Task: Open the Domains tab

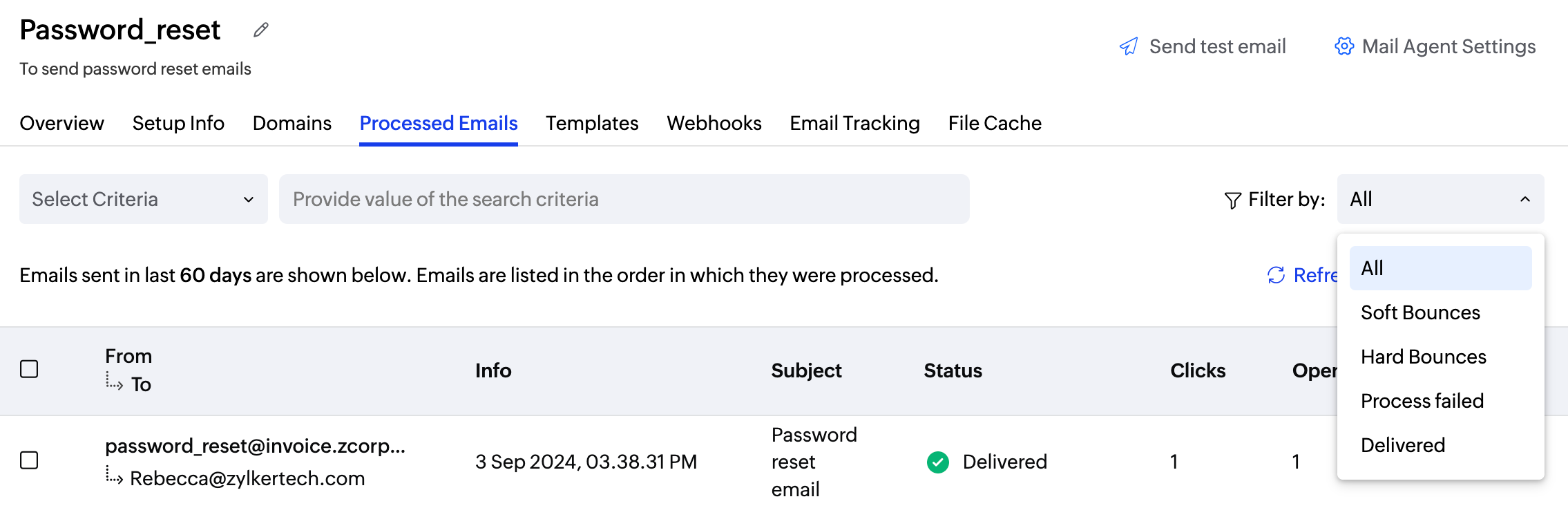Action: [291, 123]
